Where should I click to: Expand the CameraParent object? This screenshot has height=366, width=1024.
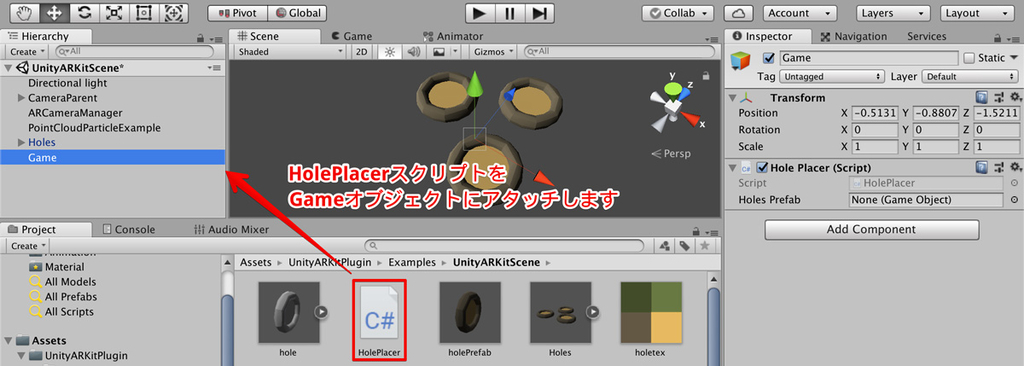tap(22, 98)
